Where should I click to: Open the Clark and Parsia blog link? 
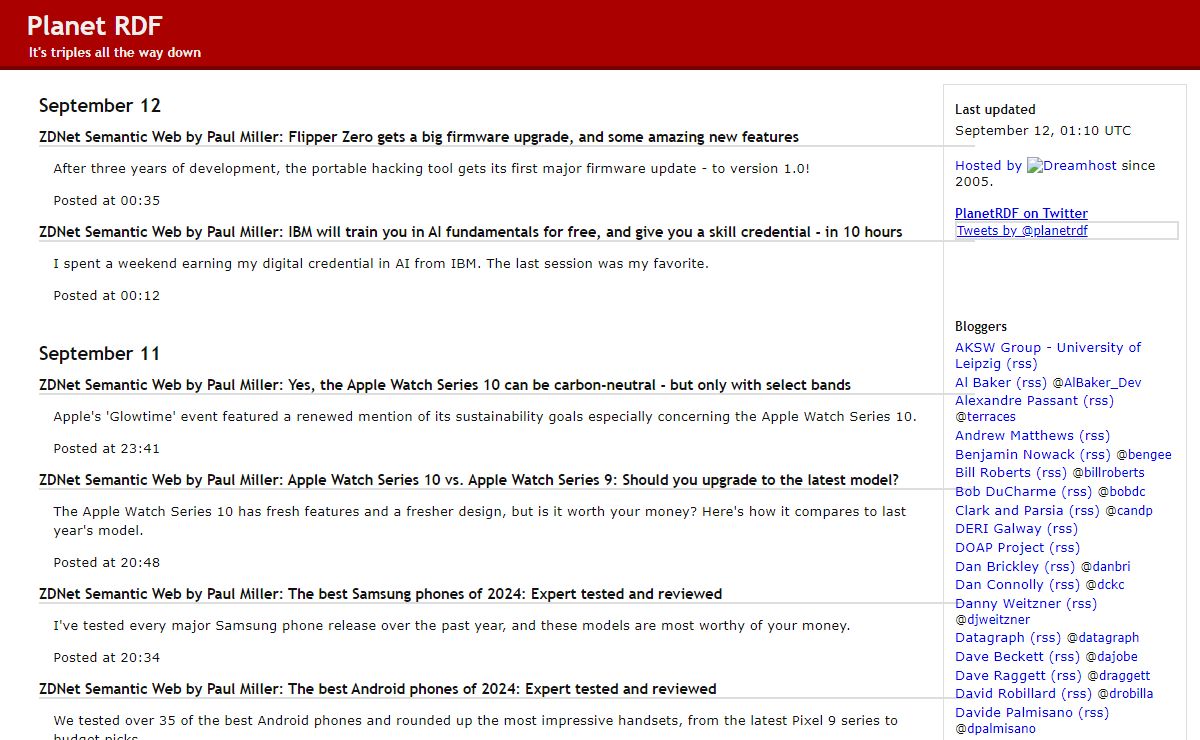(1009, 511)
